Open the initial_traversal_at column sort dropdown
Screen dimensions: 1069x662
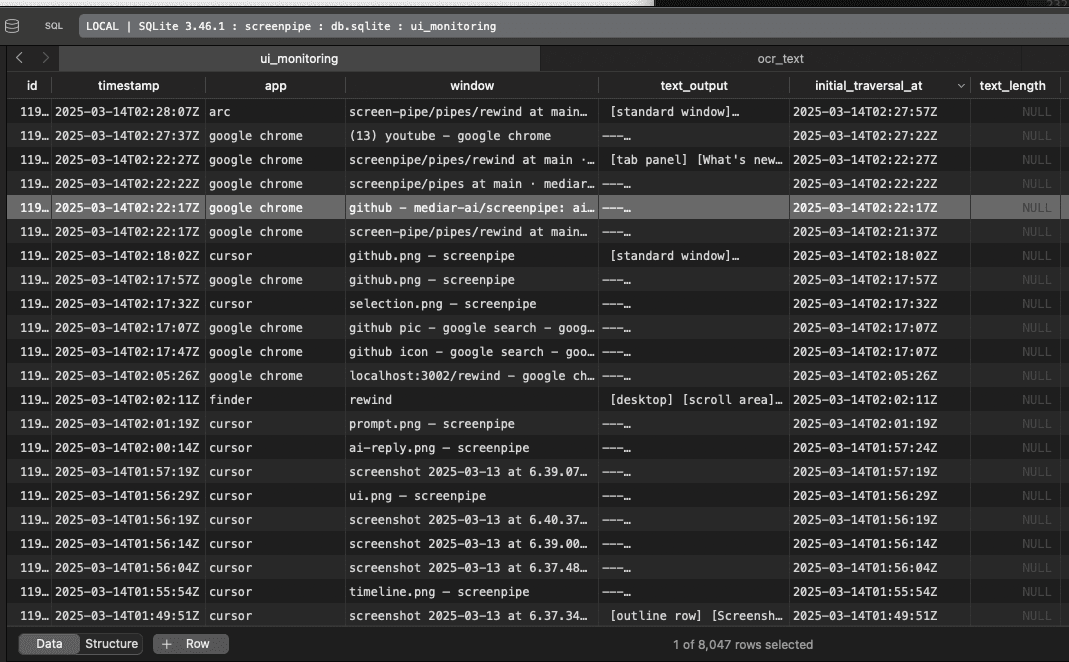click(963, 85)
